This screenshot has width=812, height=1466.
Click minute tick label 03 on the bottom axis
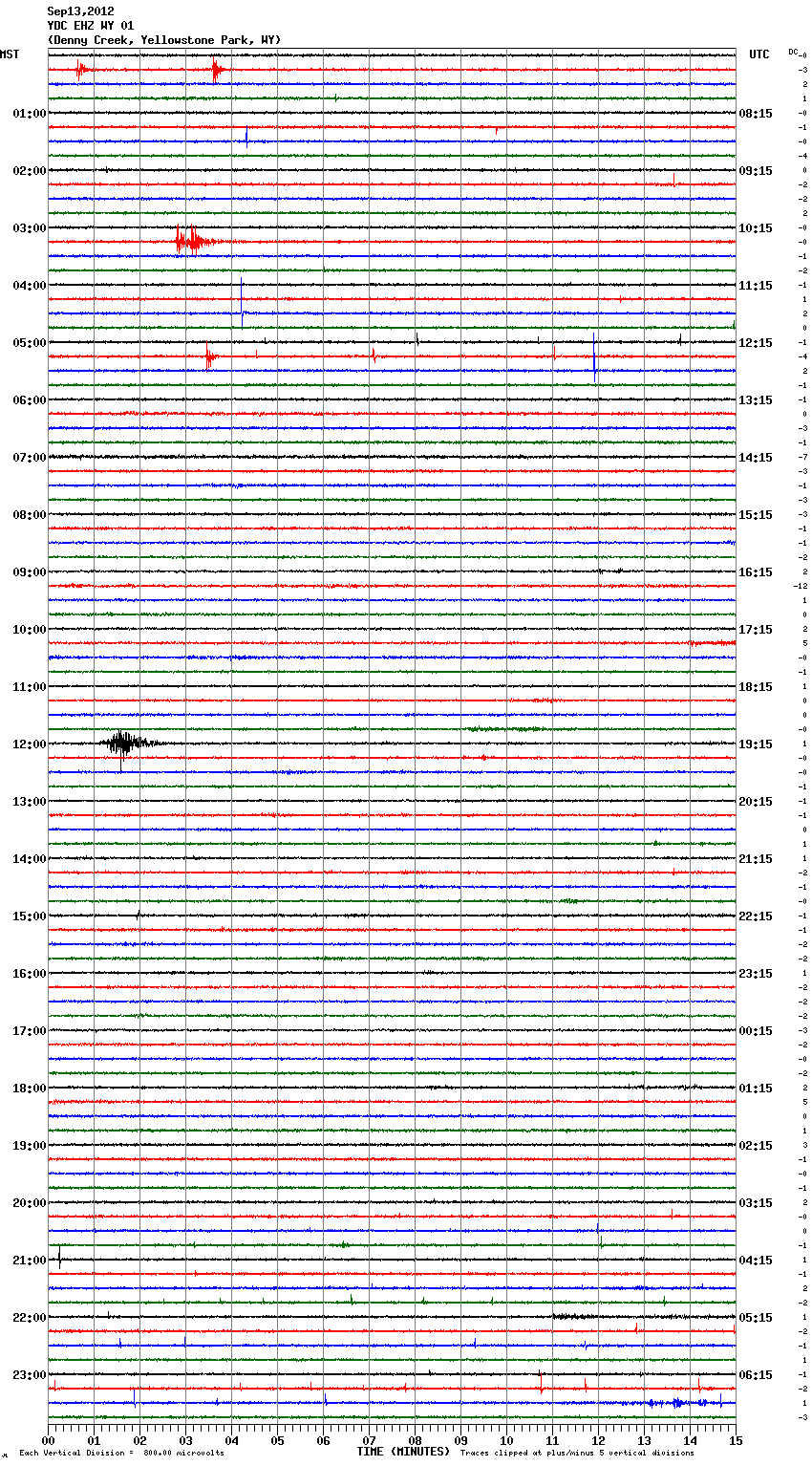185,1440
